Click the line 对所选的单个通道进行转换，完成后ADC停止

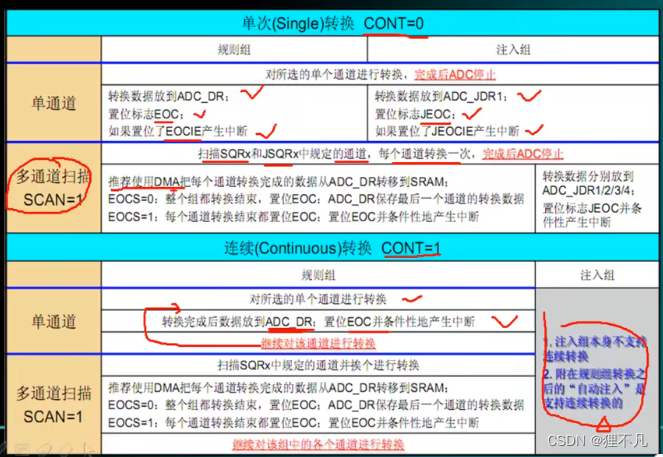point(380,75)
